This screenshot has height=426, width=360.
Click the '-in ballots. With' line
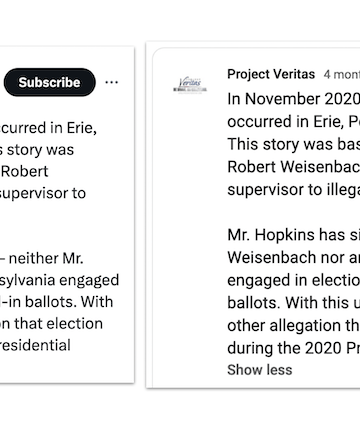click(x=57, y=302)
